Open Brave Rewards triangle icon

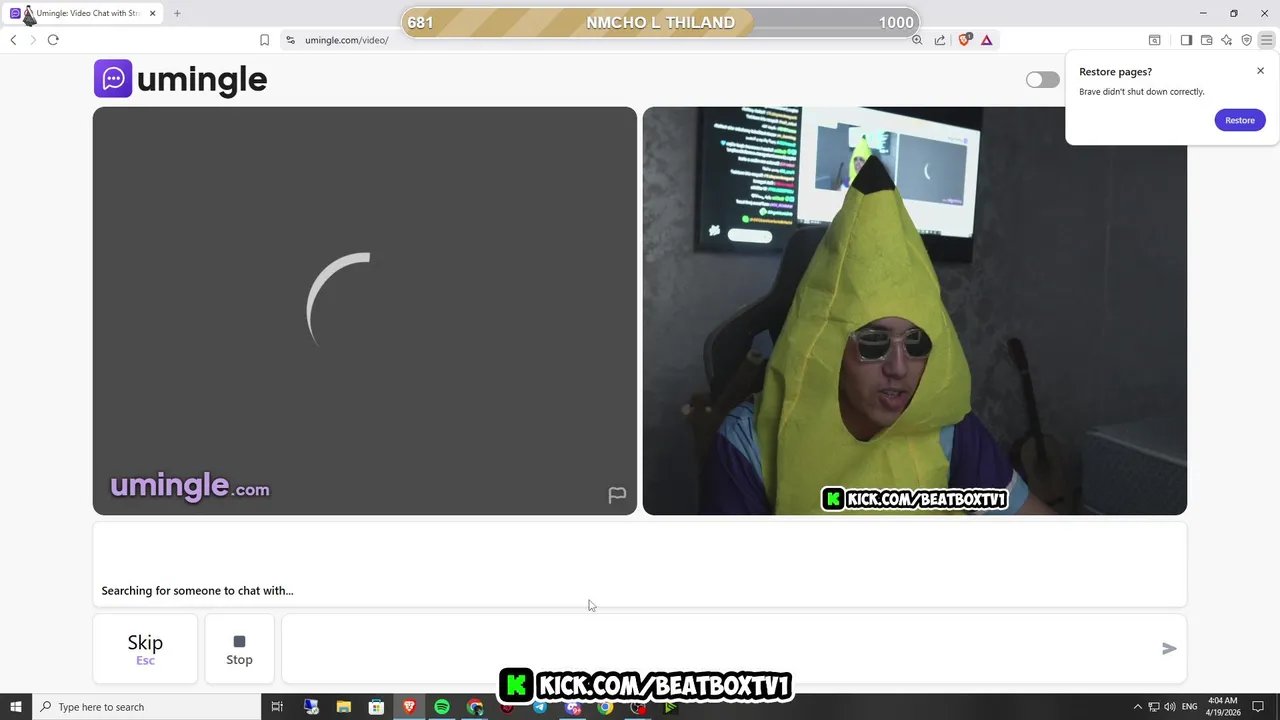(x=987, y=40)
